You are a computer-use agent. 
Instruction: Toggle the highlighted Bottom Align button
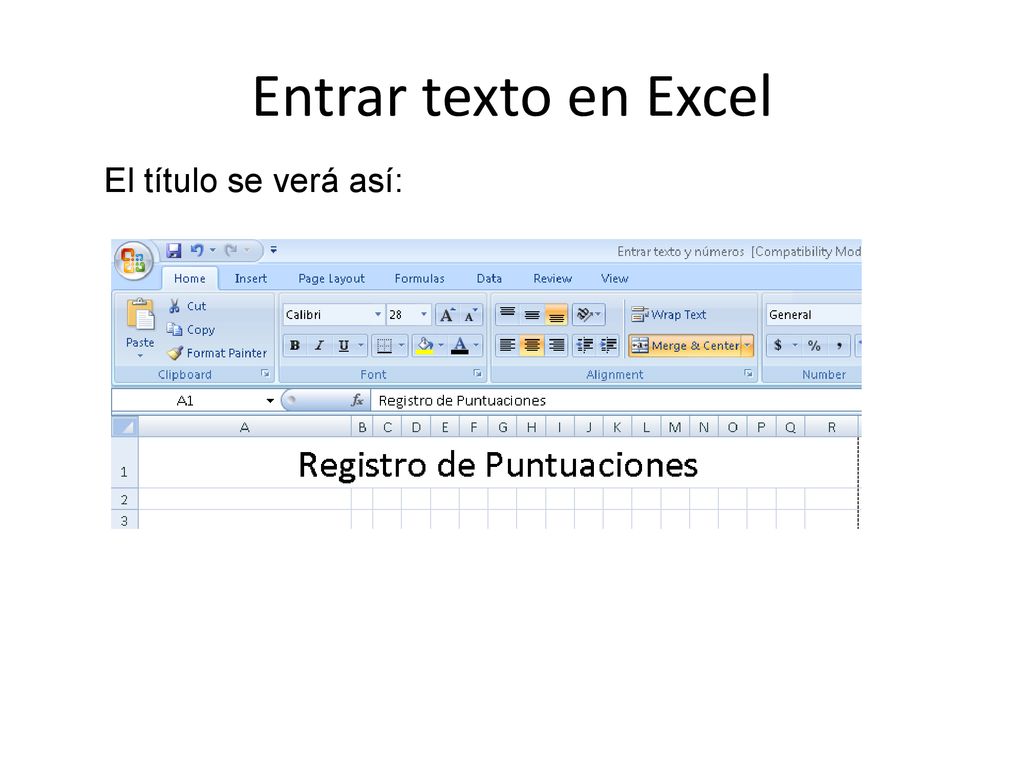[x=556, y=315]
